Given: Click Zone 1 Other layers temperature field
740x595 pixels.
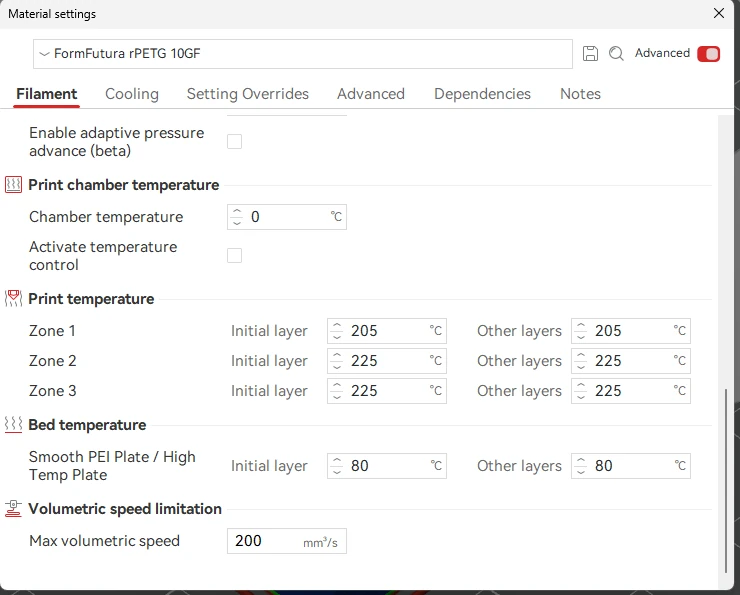Looking at the screenshot, I should (631, 331).
